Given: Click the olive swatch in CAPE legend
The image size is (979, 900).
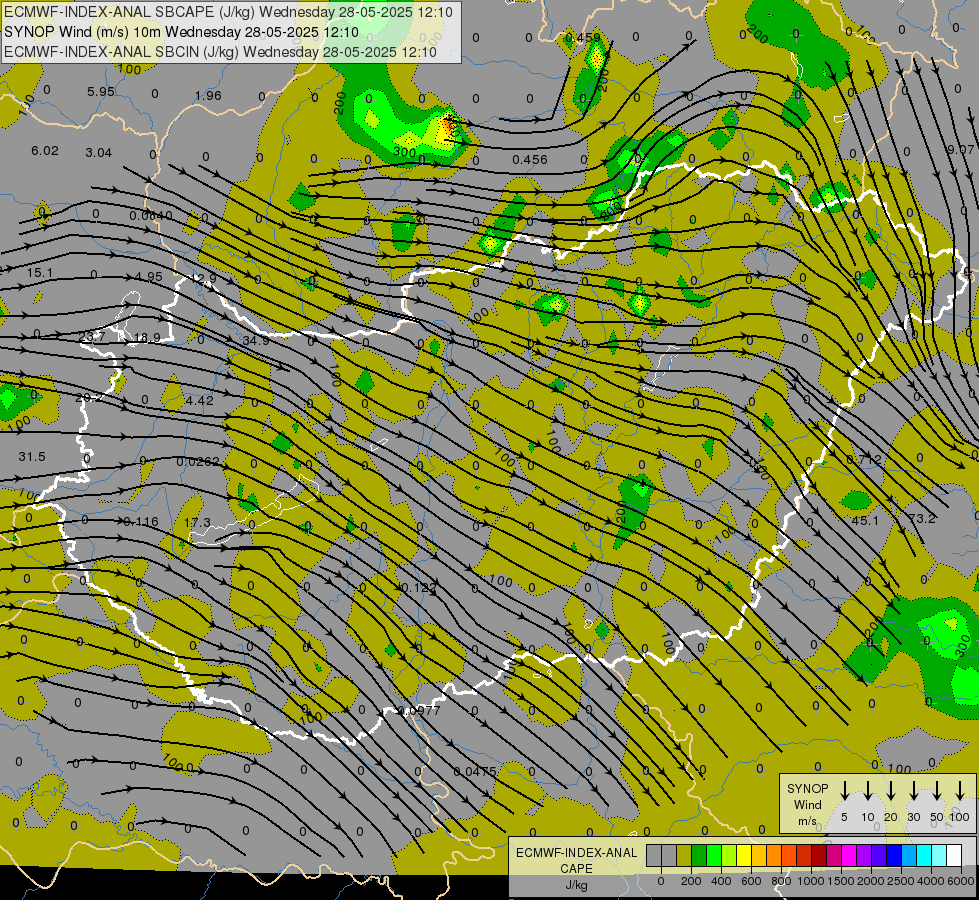Looking at the screenshot, I should click(684, 856).
